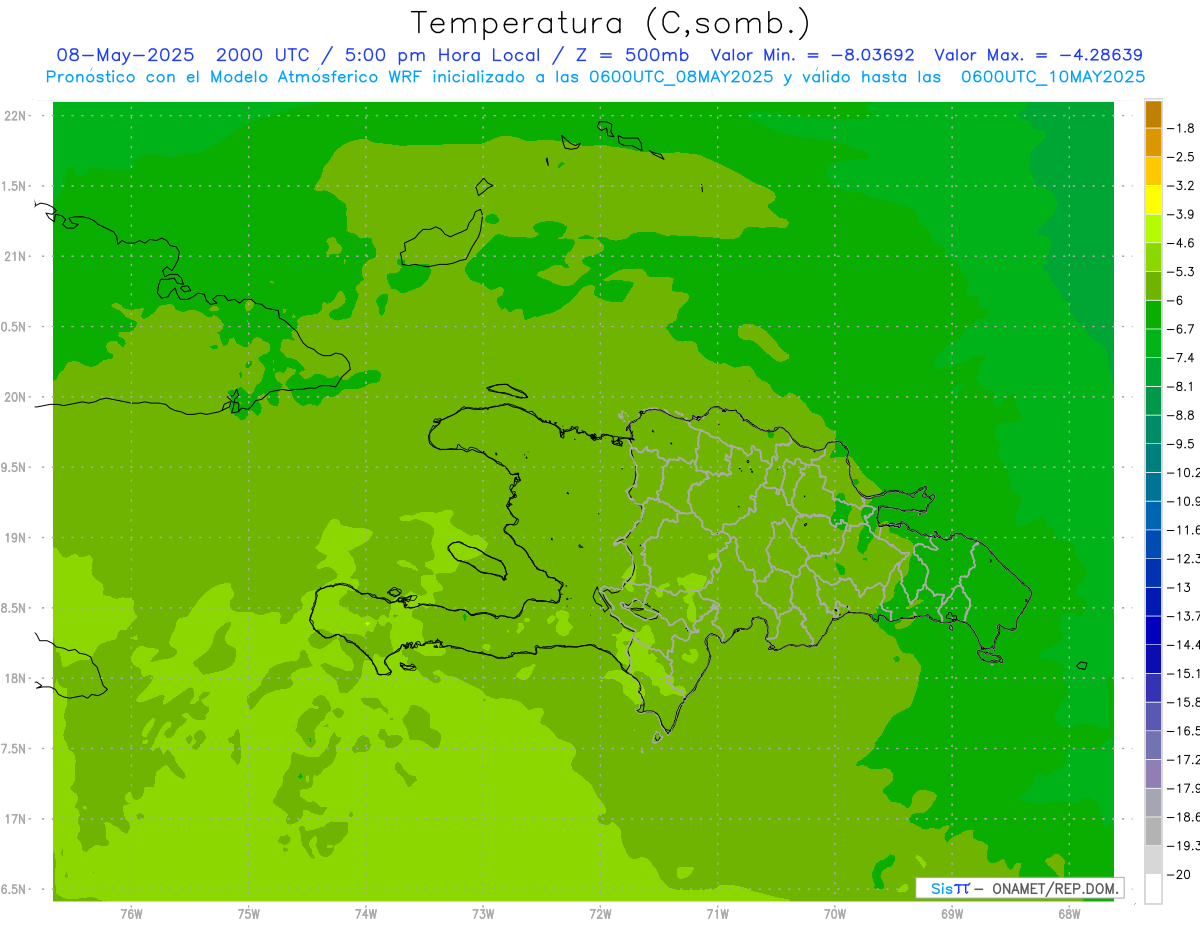Click the "-2.5" colorbar value
The height and width of the screenshot is (927, 1200).
pos(1183,157)
